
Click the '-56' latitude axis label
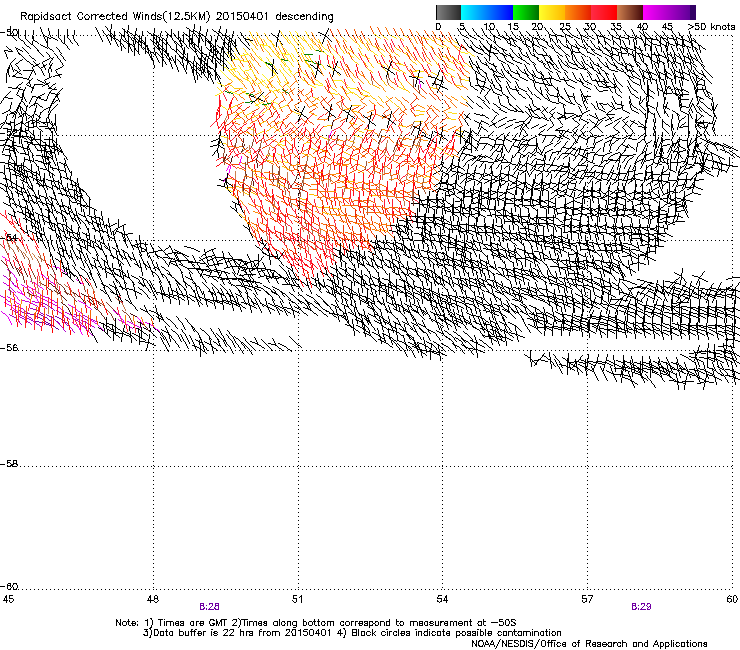(9, 348)
